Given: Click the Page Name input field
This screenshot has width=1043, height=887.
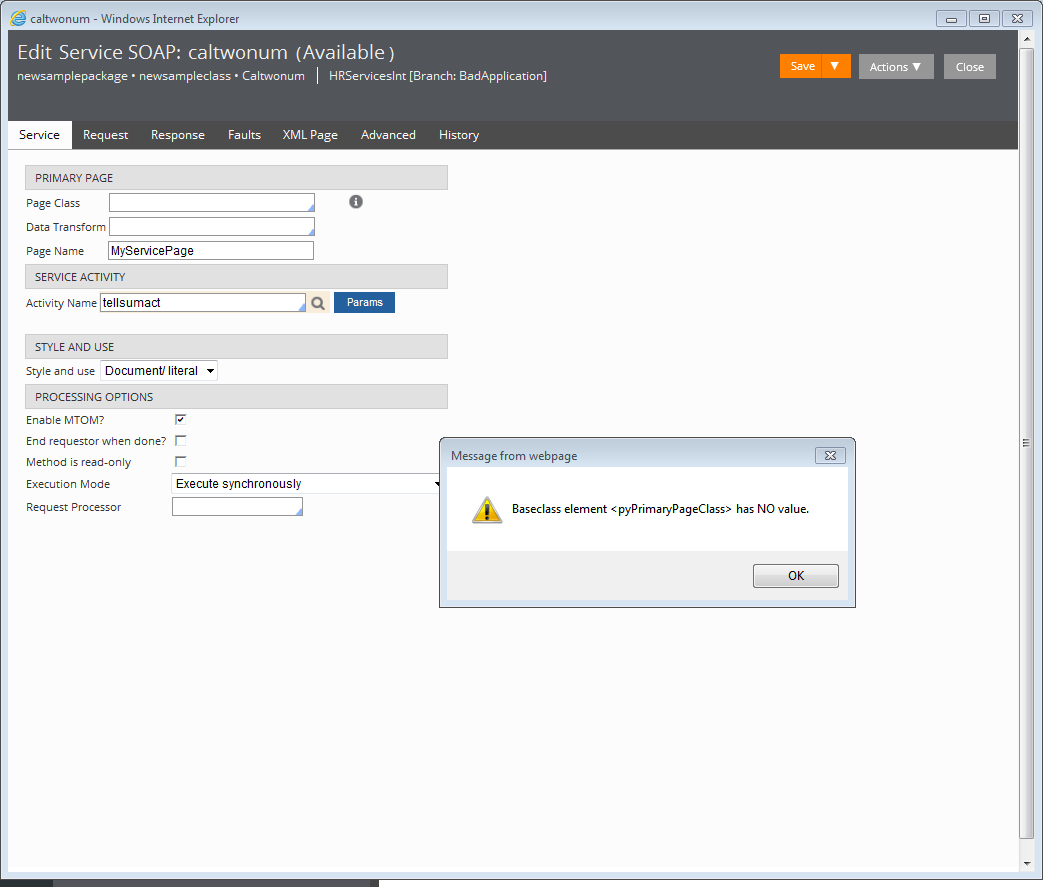Looking at the screenshot, I should [211, 251].
